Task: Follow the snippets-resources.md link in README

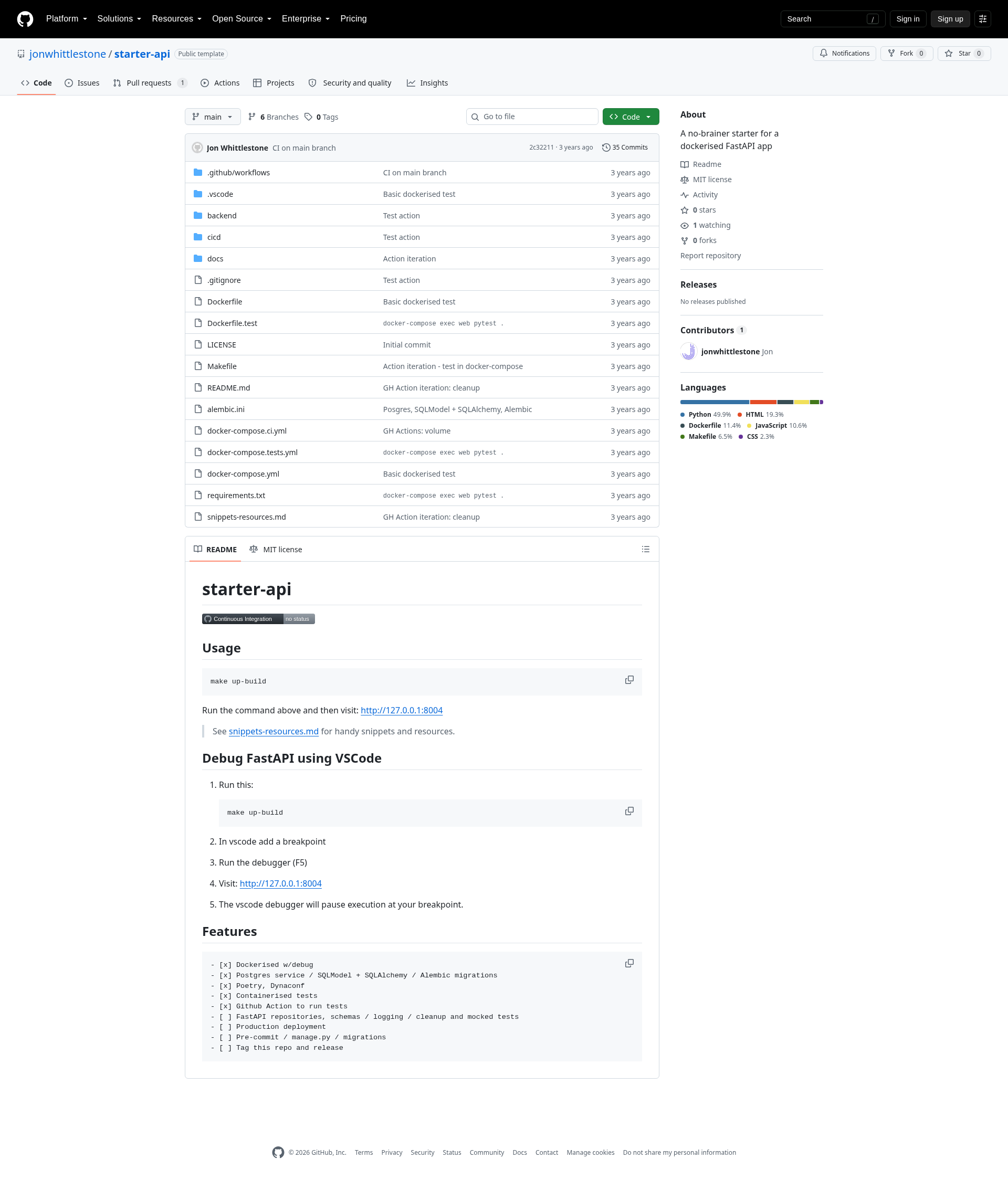Action: 274,731
